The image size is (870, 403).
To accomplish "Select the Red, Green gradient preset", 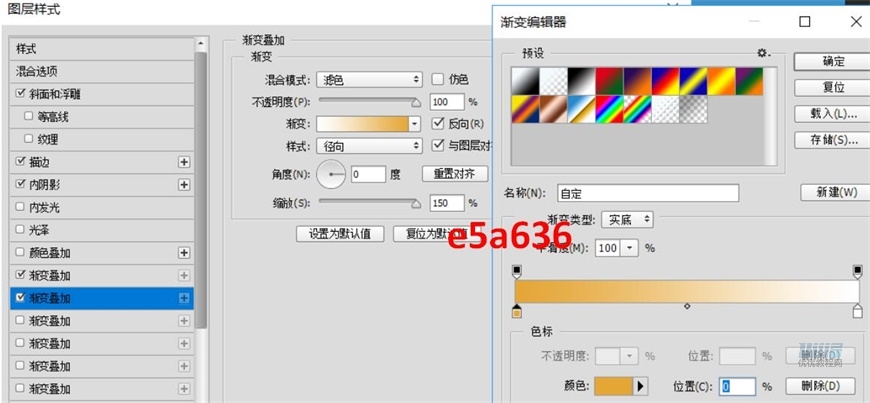I will (x=609, y=81).
